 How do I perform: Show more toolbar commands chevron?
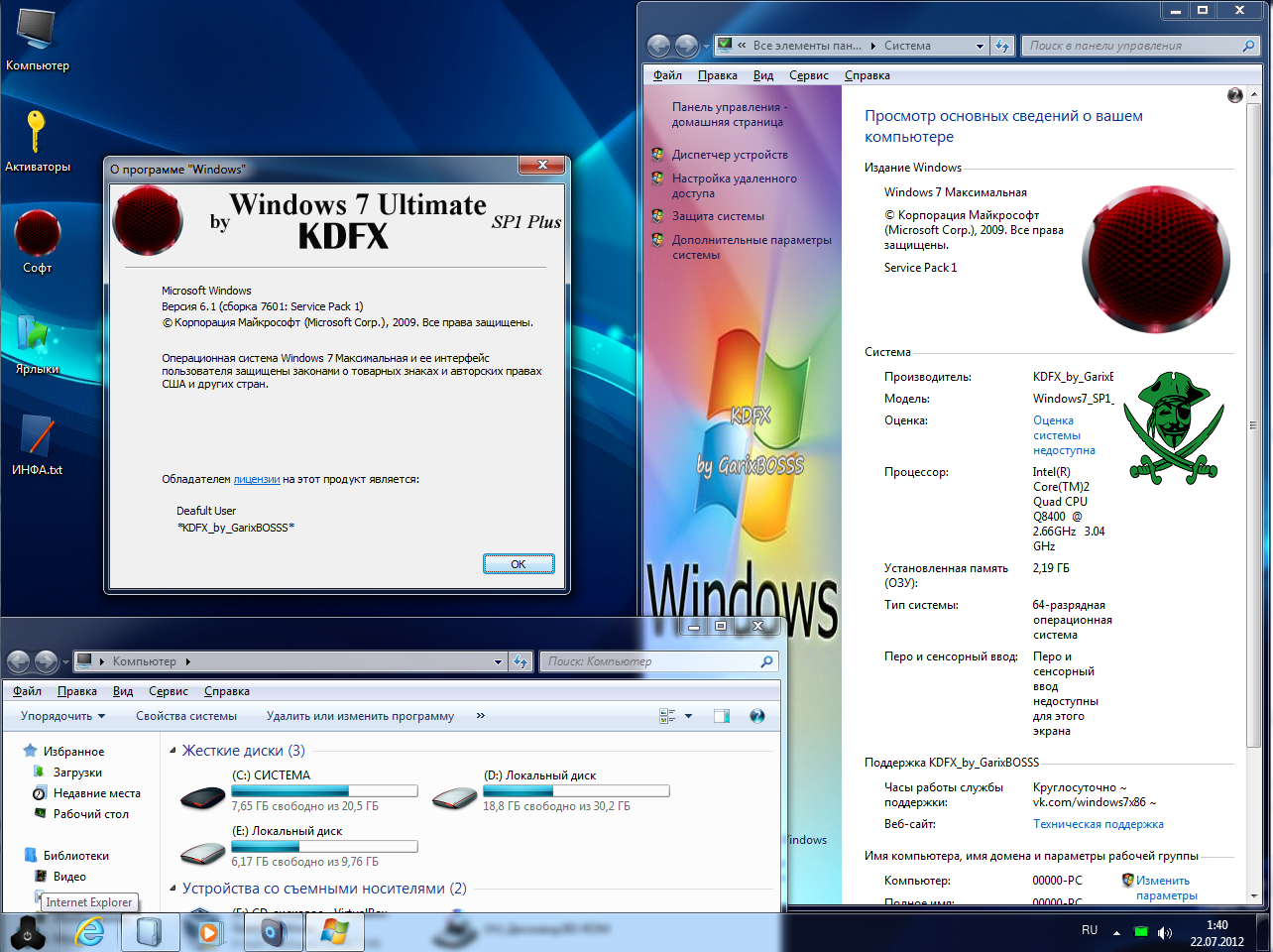481,716
